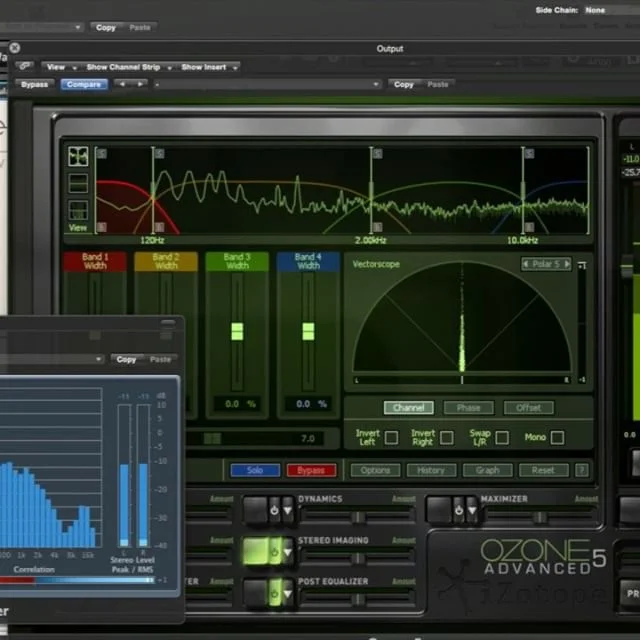Select the spectrum crossover view icon
This screenshot has height=640, width=640.
pos(78,156)
